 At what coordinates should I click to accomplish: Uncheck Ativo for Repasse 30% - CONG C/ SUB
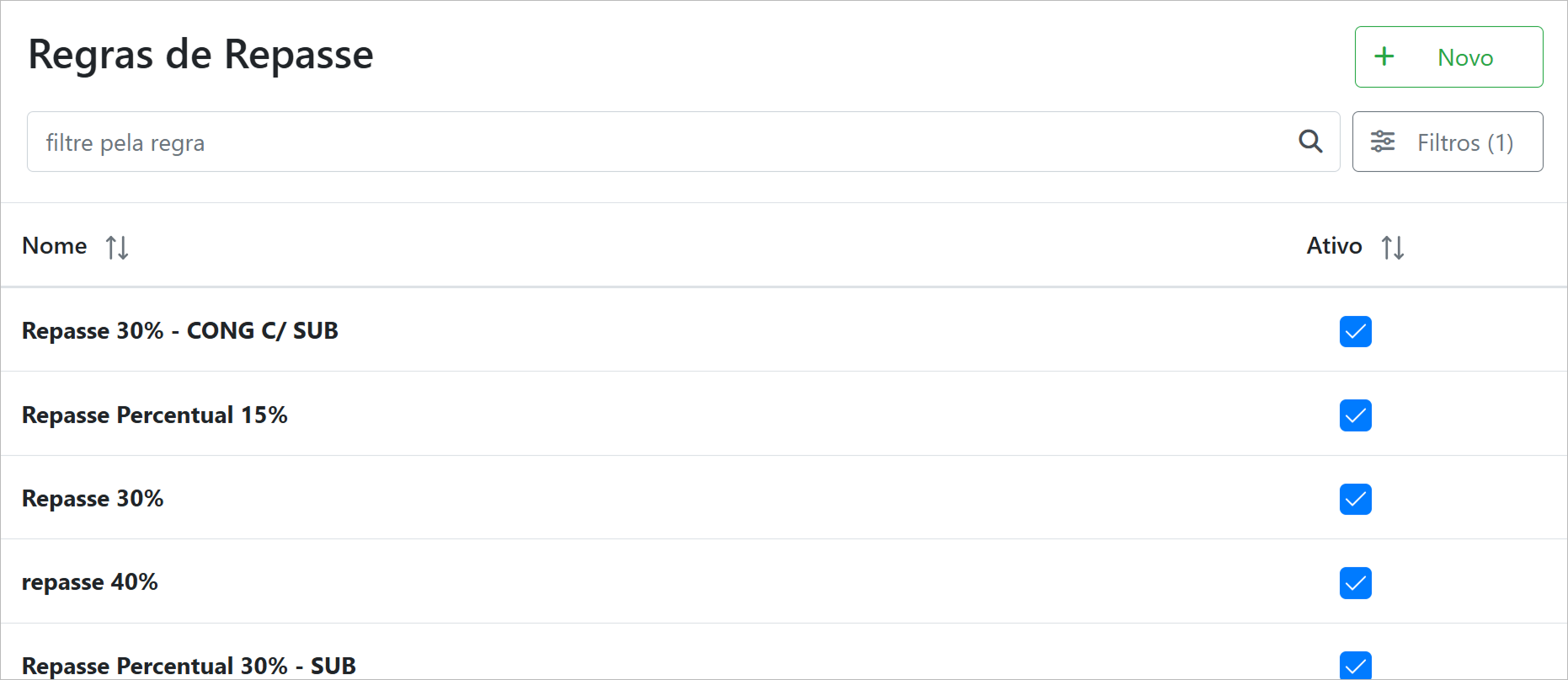(x=1355, y=331)
